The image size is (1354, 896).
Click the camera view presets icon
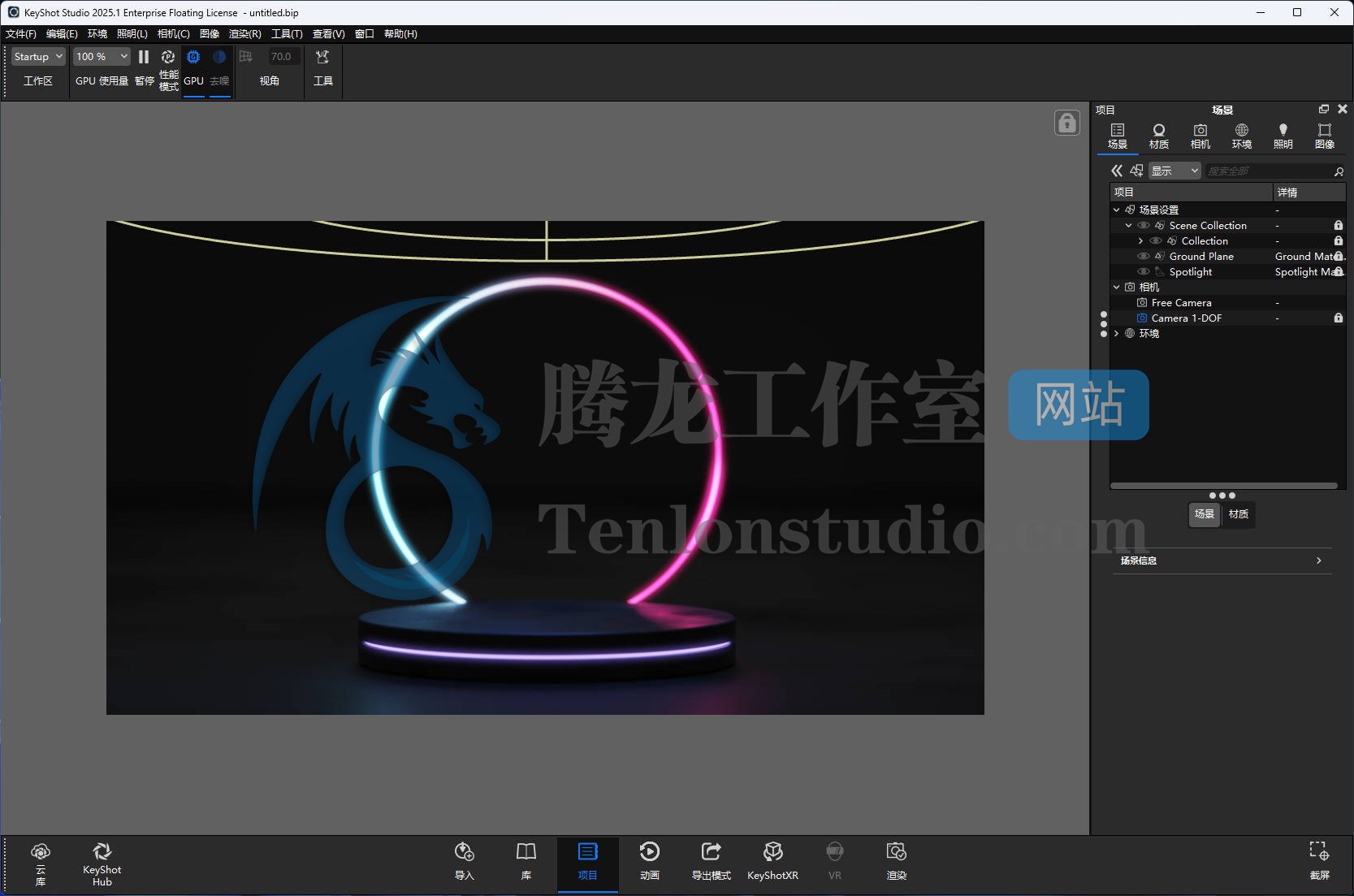(246, 57)
